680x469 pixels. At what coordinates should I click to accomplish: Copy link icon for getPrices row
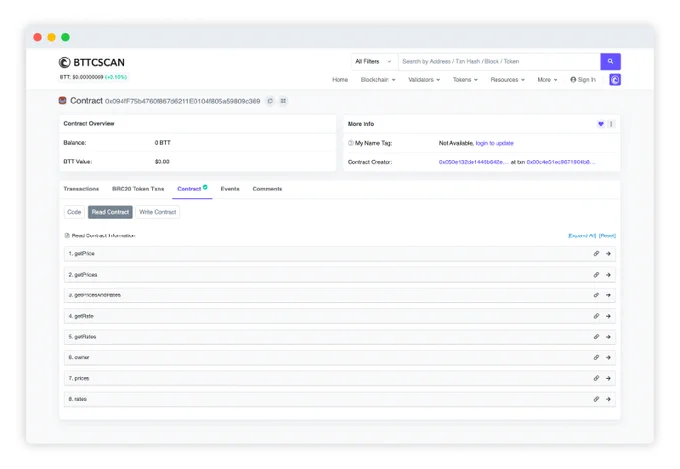coord(596,275)
